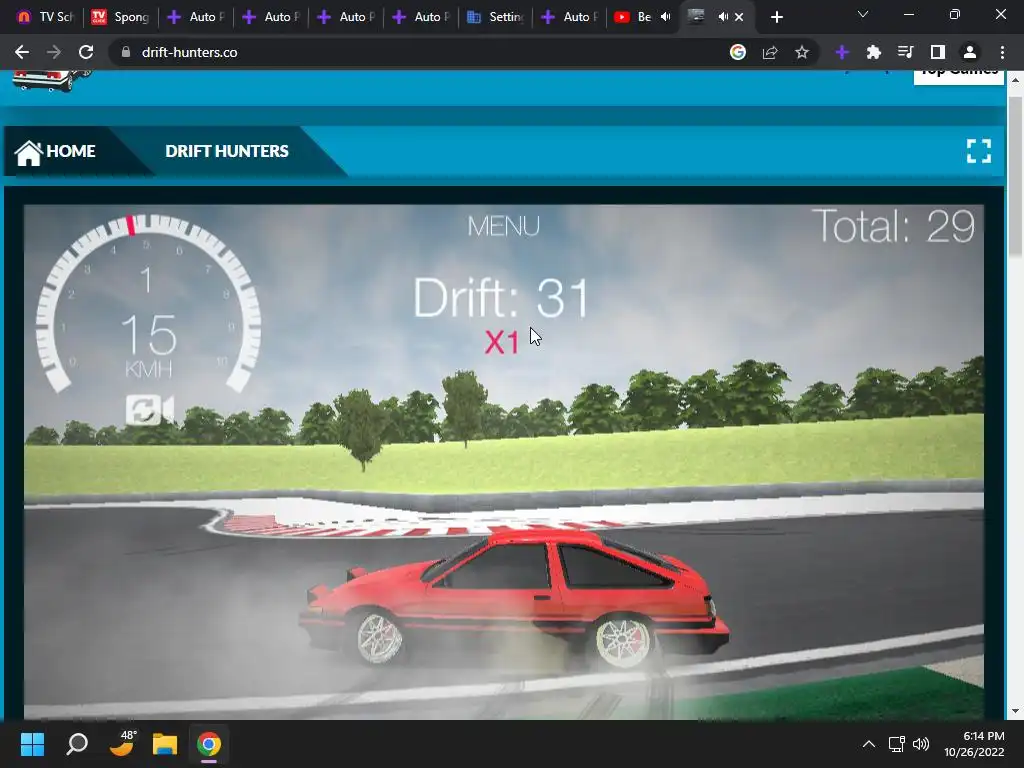
Task: Click the Google icon in address bar
Action: [738, 52]
